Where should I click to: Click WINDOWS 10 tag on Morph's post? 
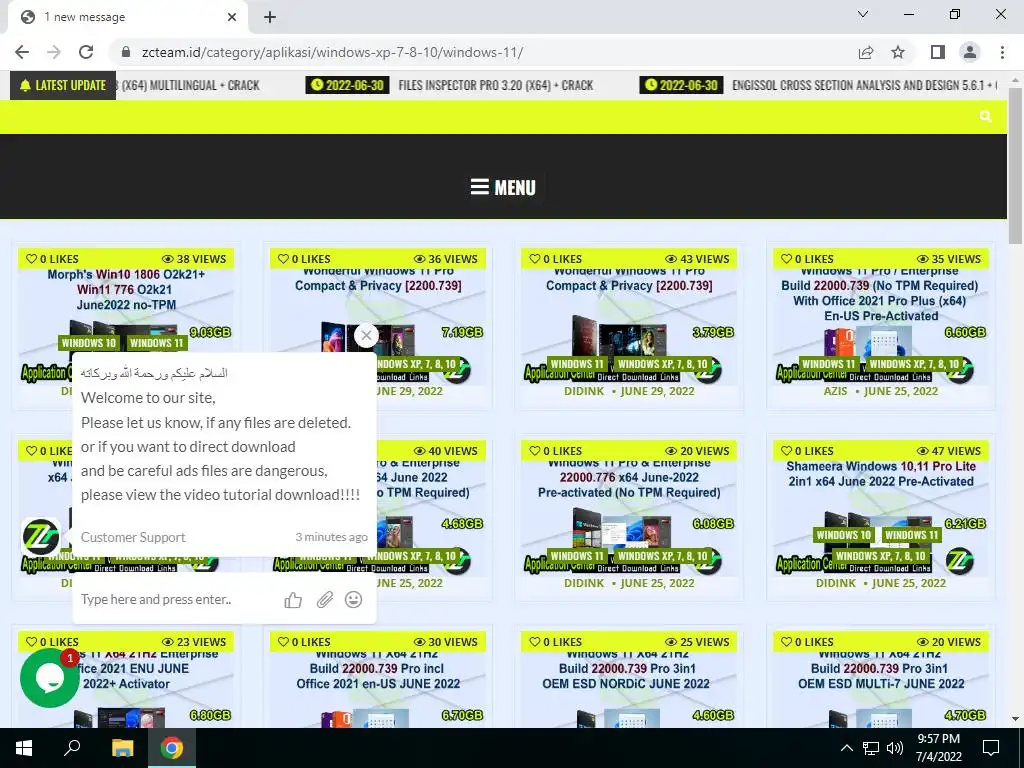click(x=89, y=343)
